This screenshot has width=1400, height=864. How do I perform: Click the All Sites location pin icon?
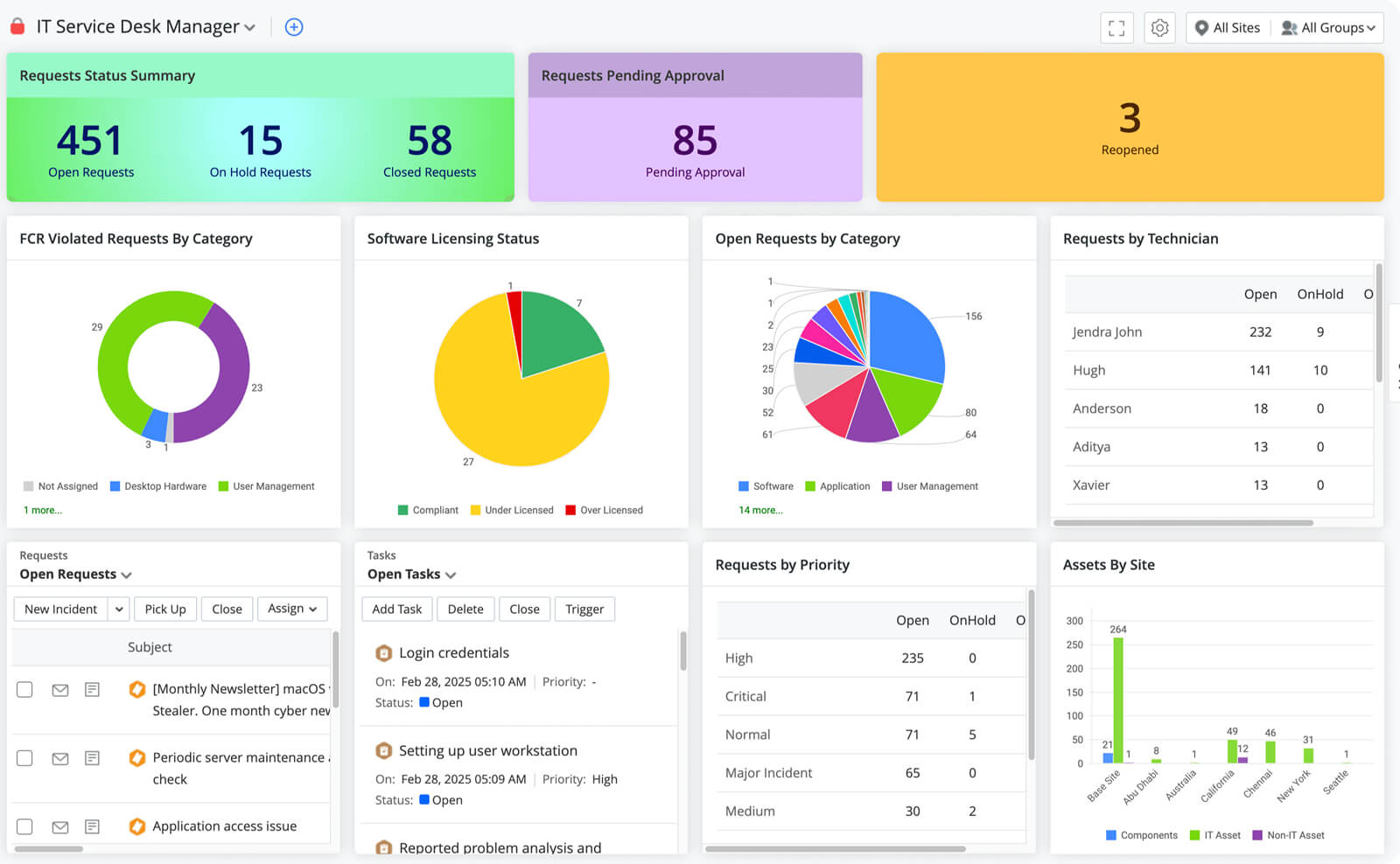[1203, 27]
